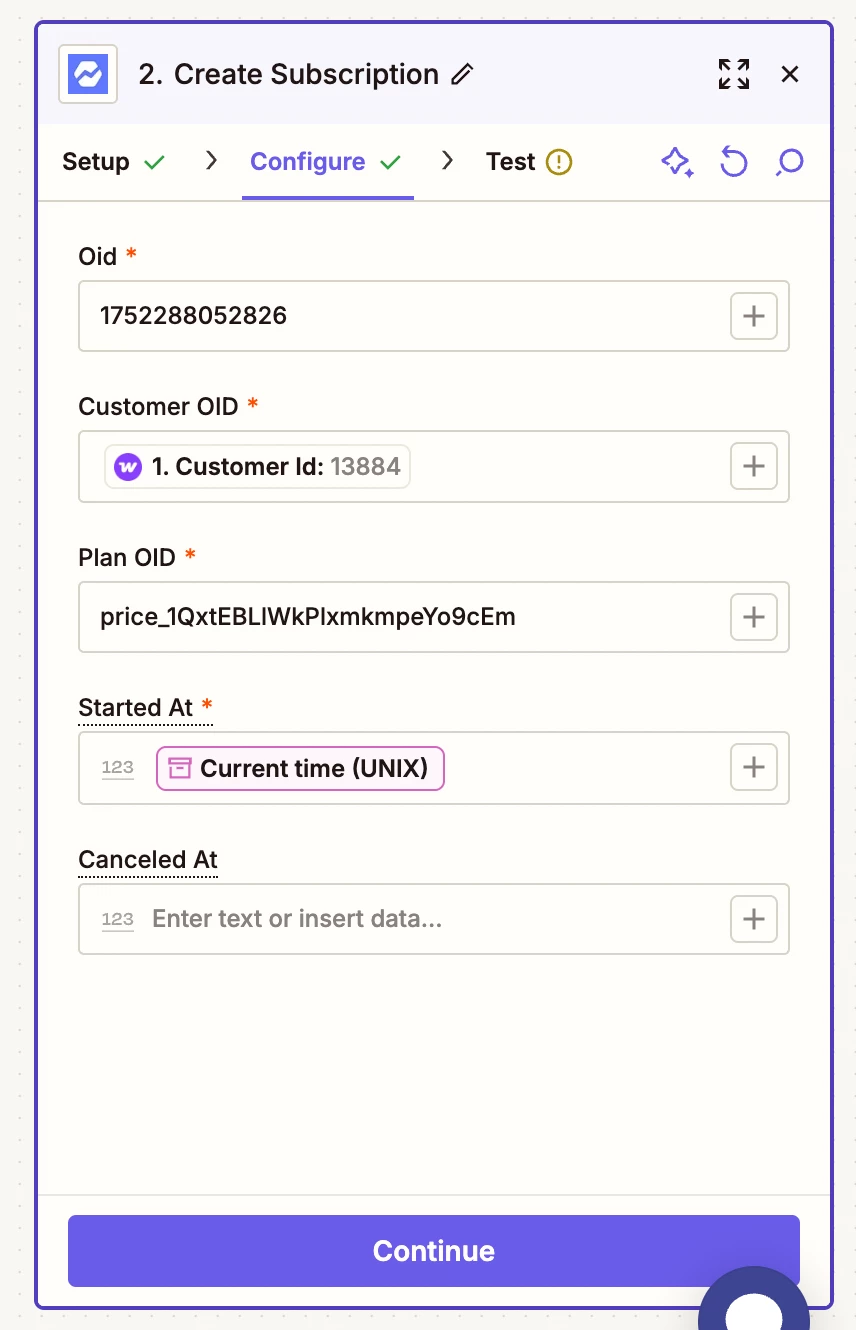
Task: Switch to the Configure tab
Action: coord(326,162)
